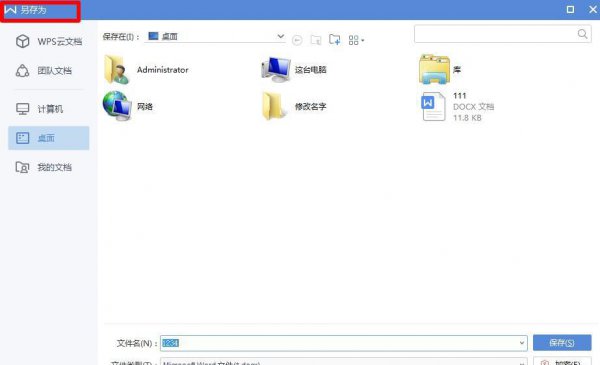
Task: Click the 这台电脑 label text
Action: tap(310, 70)
